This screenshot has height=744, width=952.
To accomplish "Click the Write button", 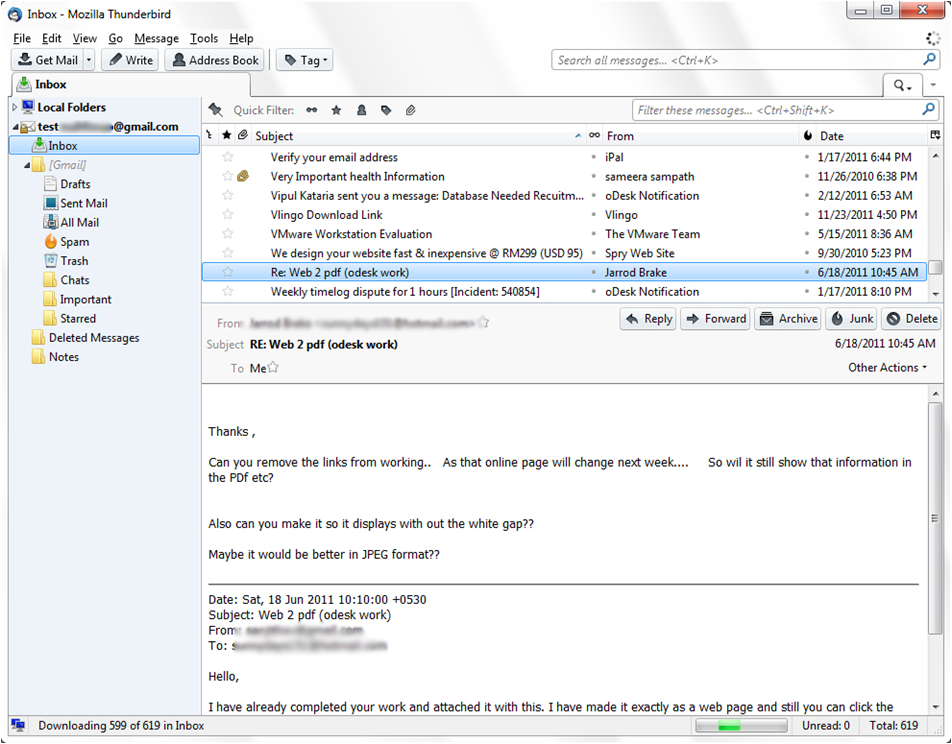I will pyautogui.click(x=131, y=60).
